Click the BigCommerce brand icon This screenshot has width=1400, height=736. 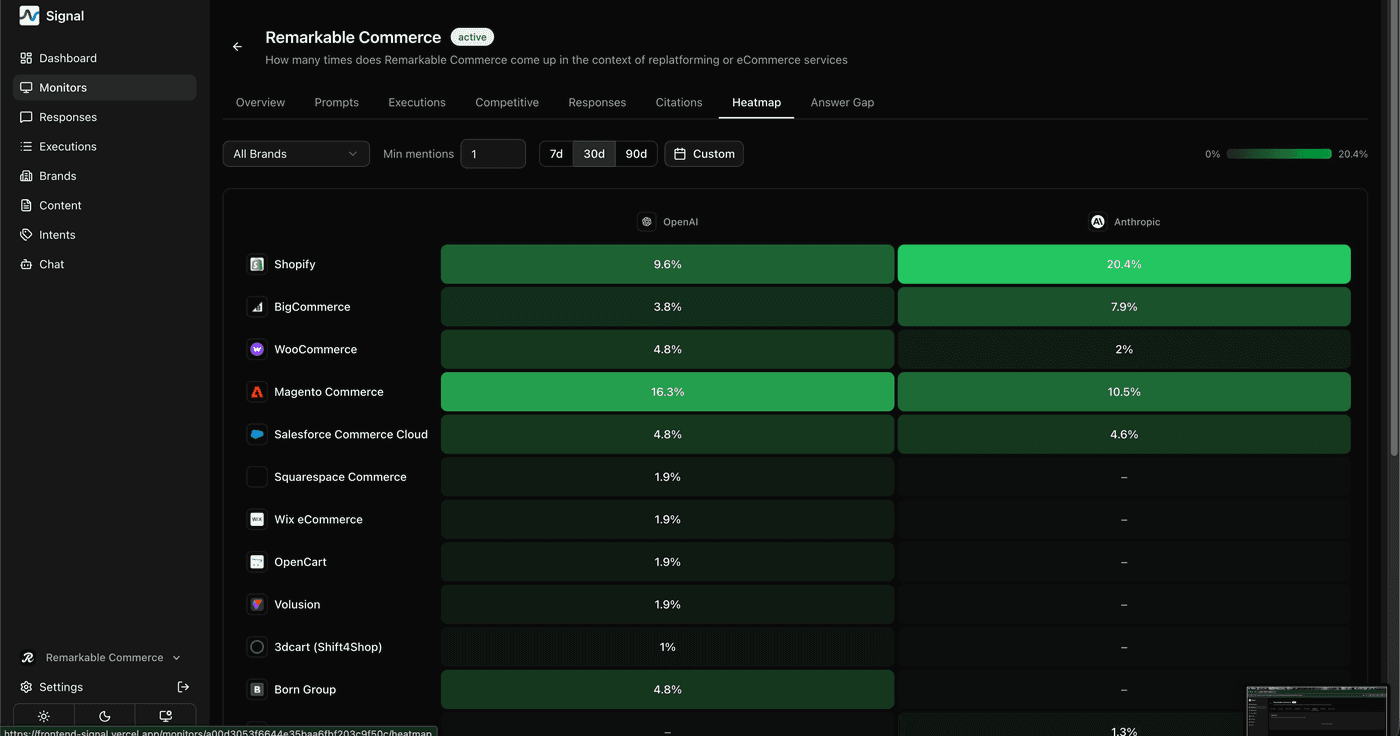[x=257, y=307]
